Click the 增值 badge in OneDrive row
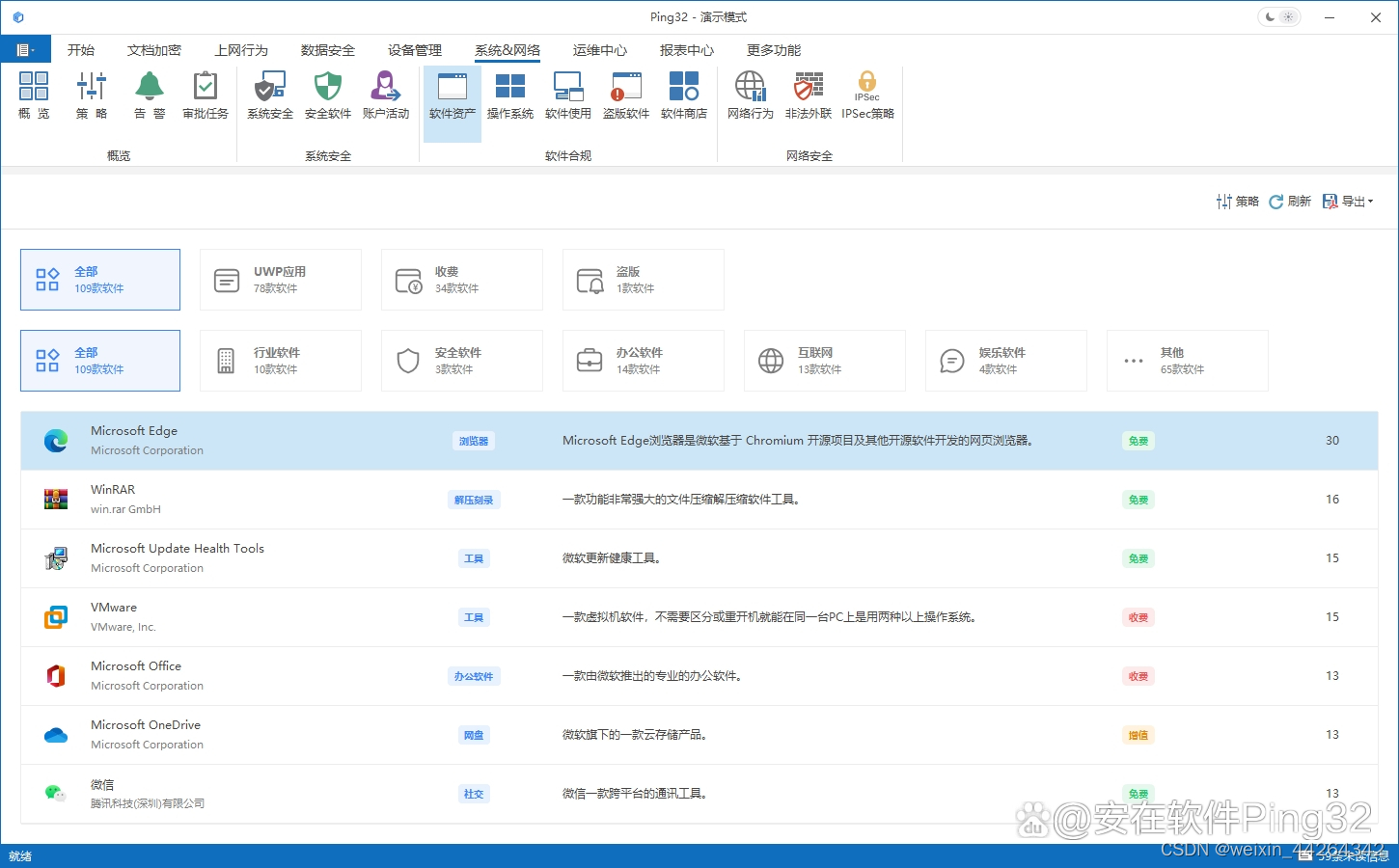 tap(1138, 735)
